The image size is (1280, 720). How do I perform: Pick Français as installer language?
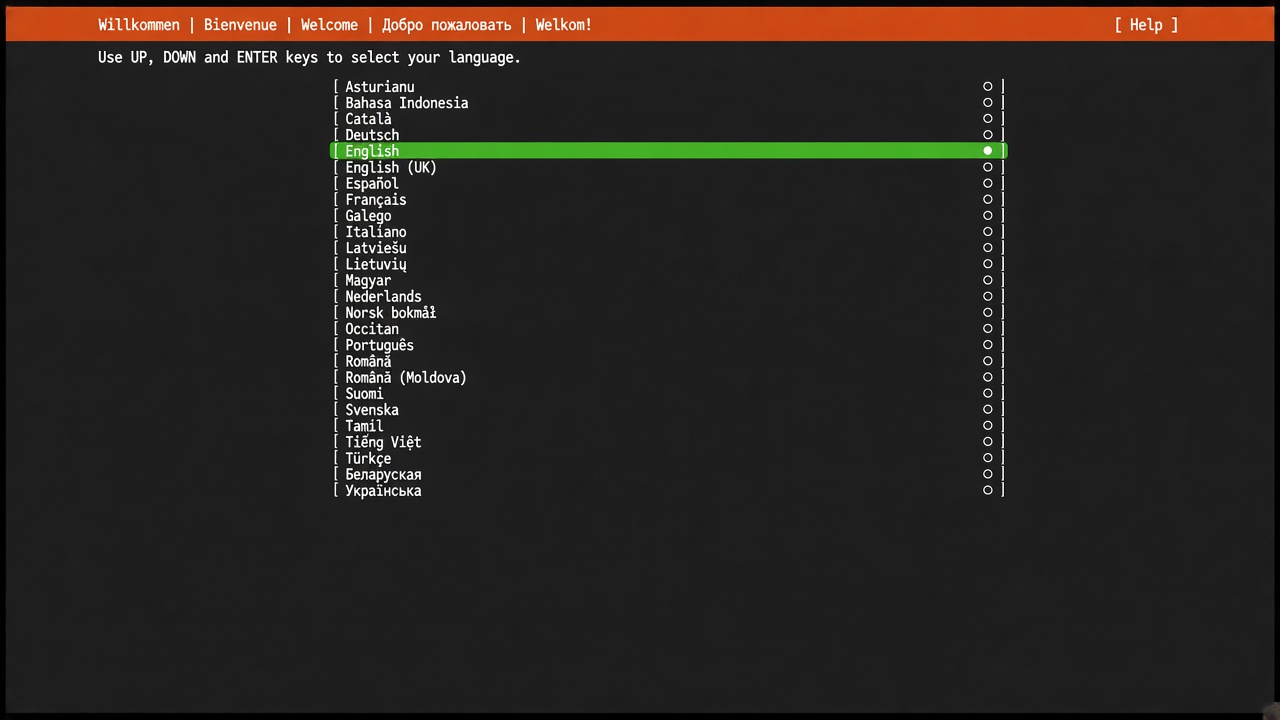click(x=668, y=200)
